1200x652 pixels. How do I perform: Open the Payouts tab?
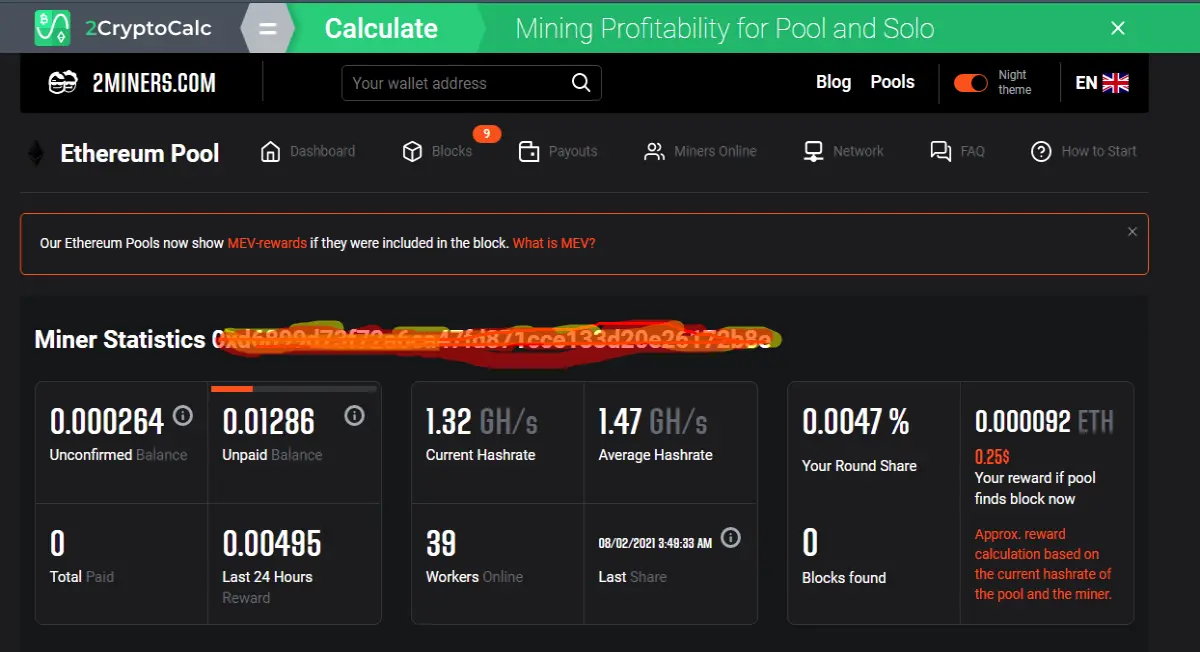click(558, 151)
